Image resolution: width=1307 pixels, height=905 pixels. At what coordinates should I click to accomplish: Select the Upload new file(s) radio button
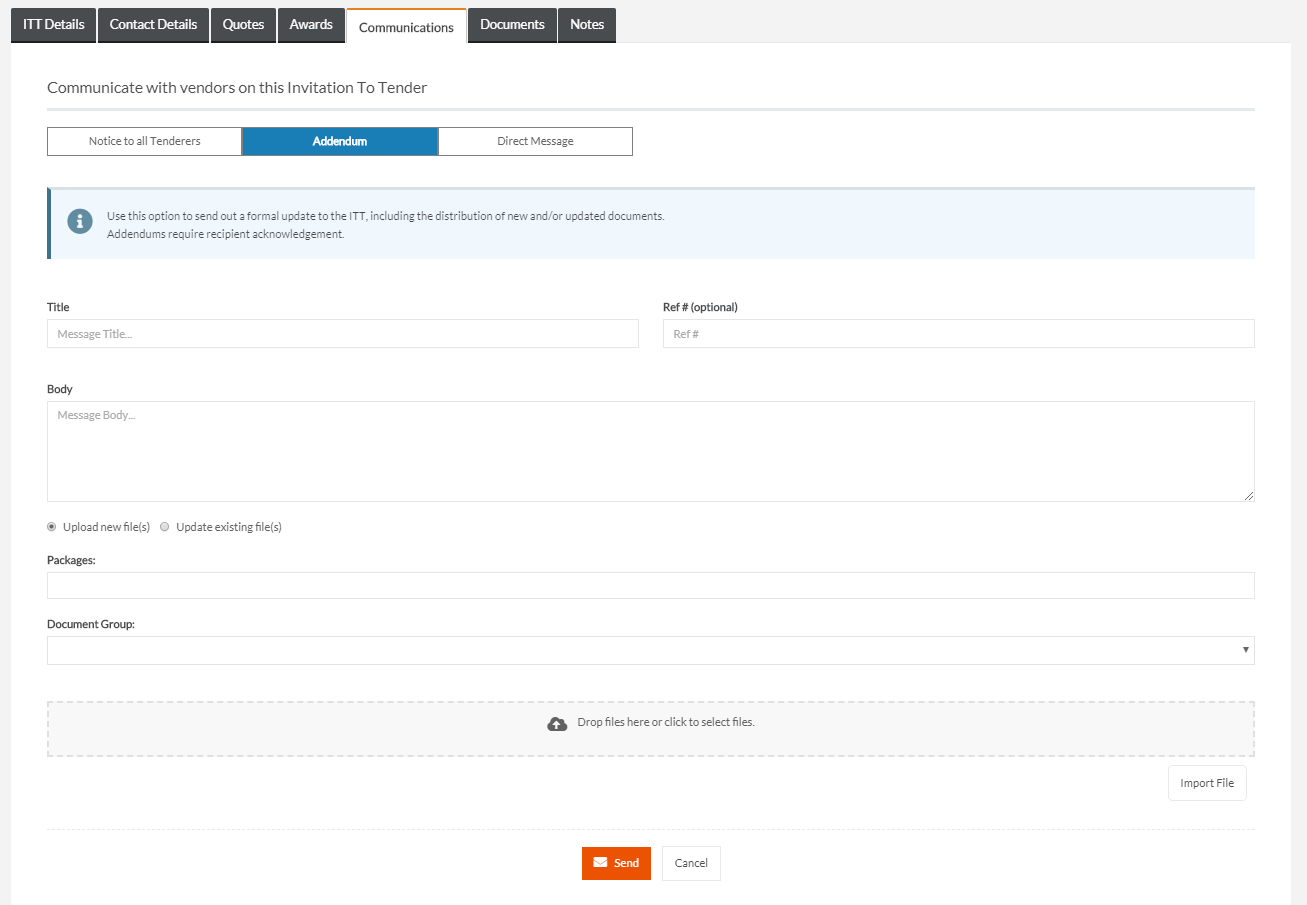click(x=51, y=527)
